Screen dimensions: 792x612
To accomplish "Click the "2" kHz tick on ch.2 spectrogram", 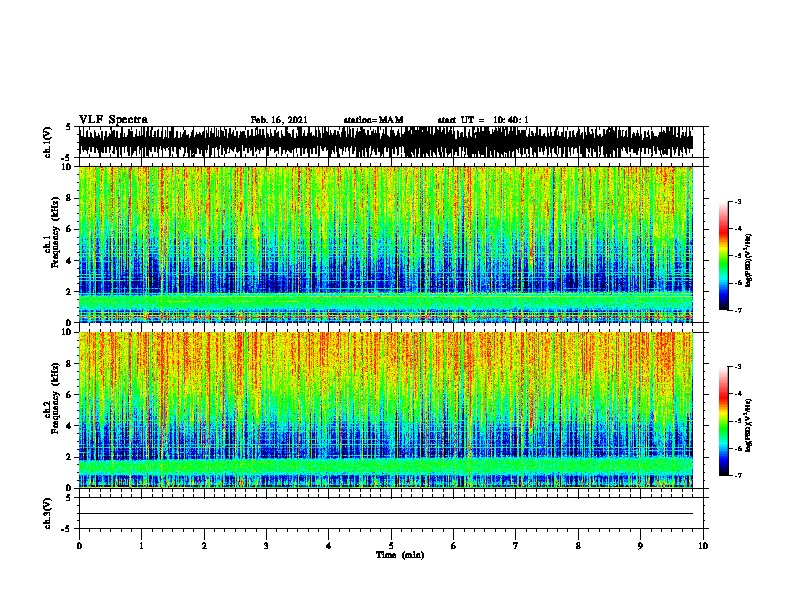I will [69, 457].
